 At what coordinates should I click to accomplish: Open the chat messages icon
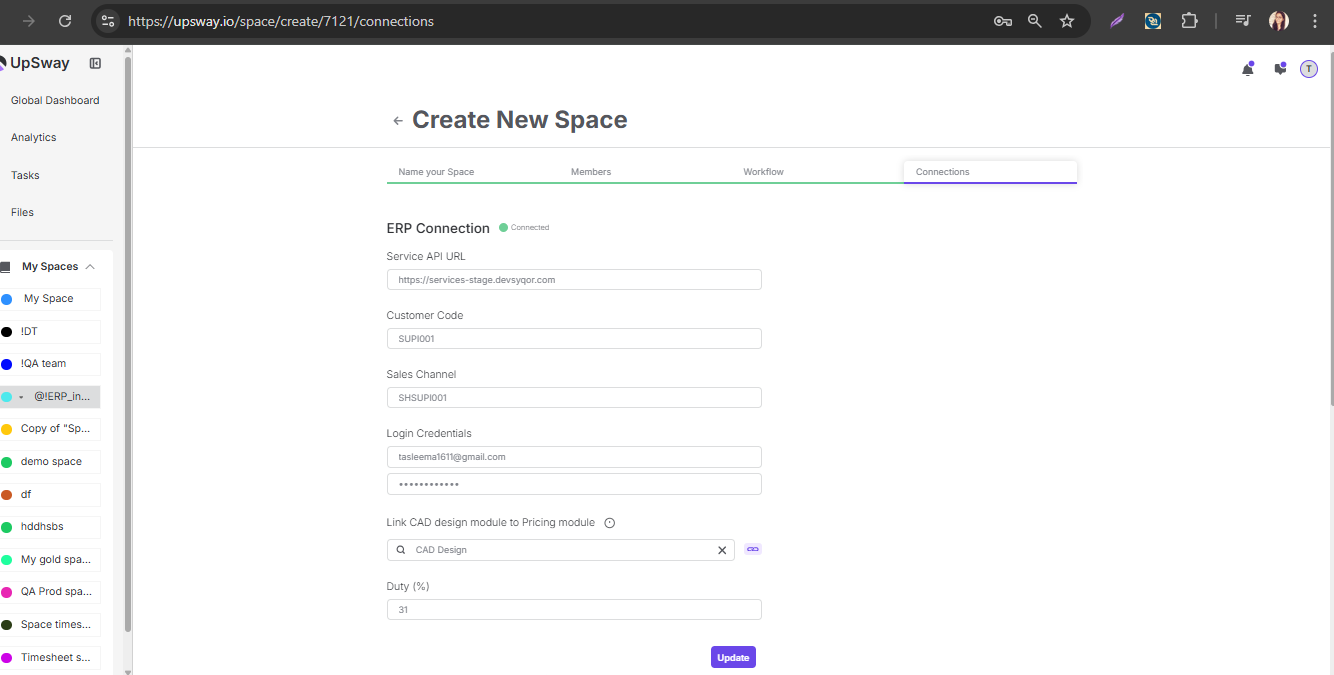1279,69
